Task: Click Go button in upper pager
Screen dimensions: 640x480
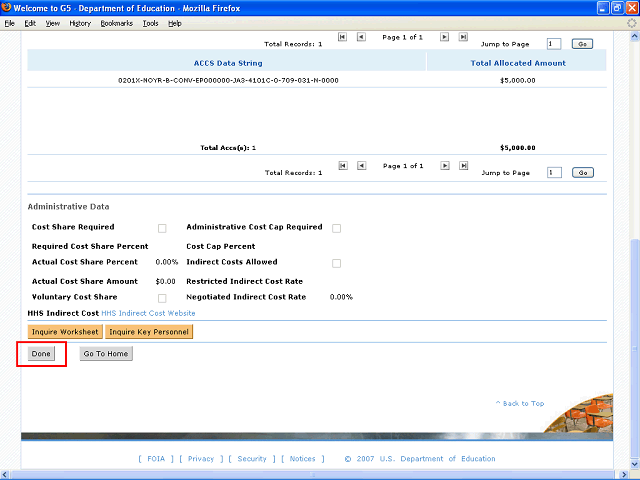Action: pyautogui.click(x=582, y=44)
